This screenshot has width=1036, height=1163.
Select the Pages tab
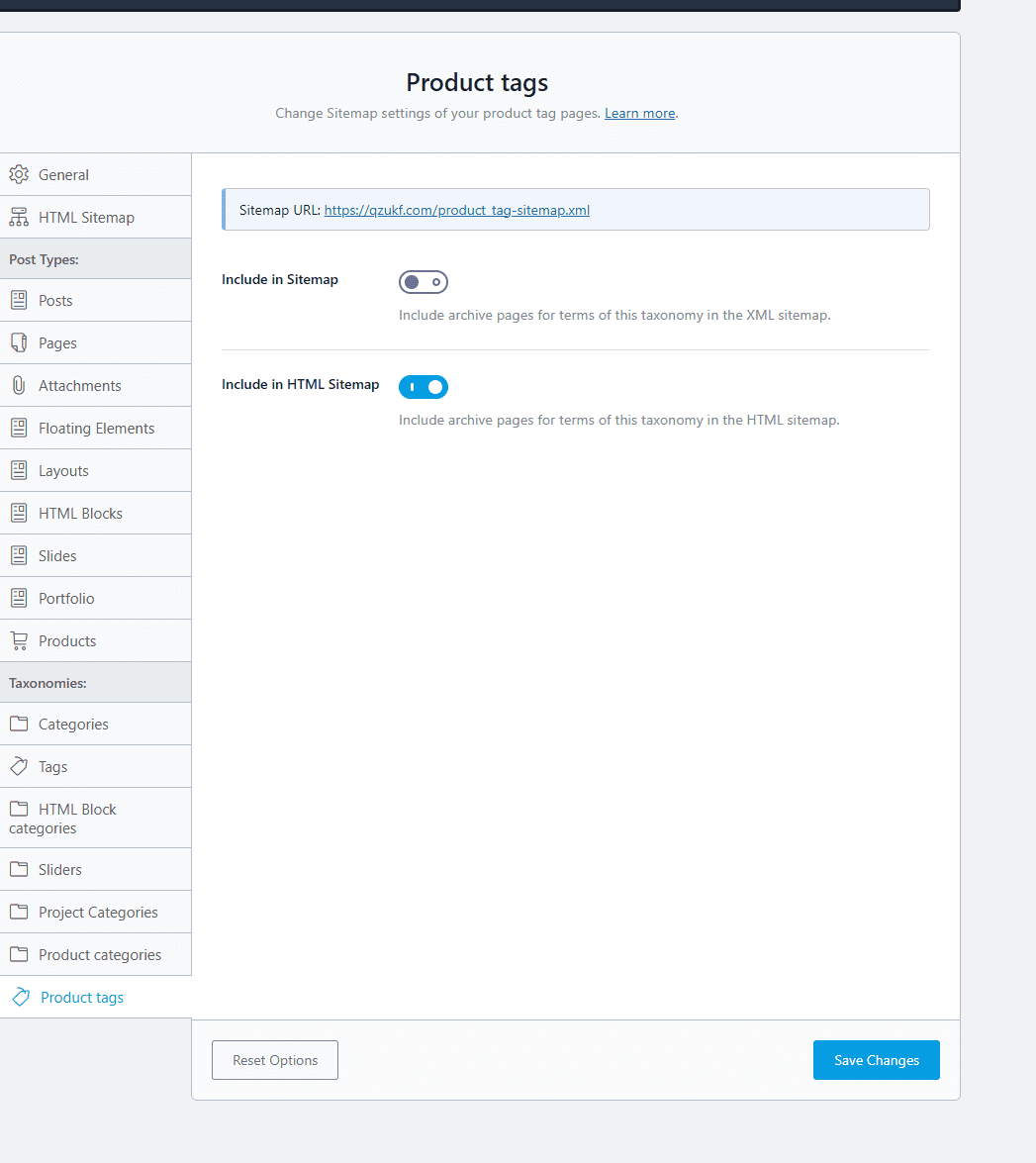click(96, 342)
